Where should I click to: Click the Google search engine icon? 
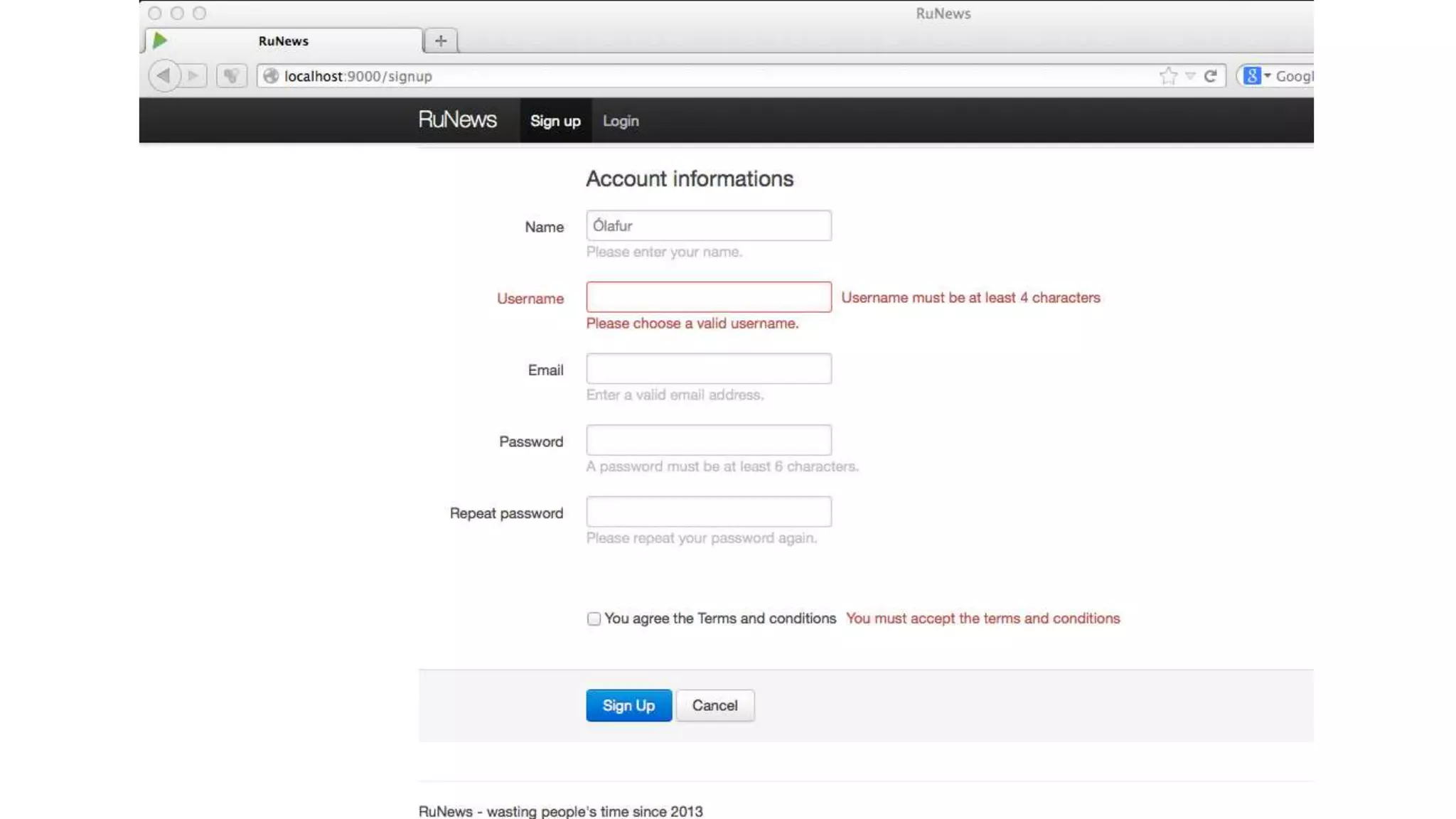coord(1252,75)
